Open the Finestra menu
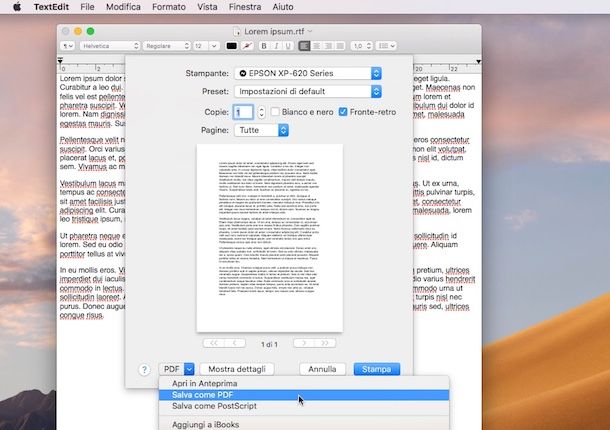Viewport: 610px width, 430px height. click(x=245, y=7)
